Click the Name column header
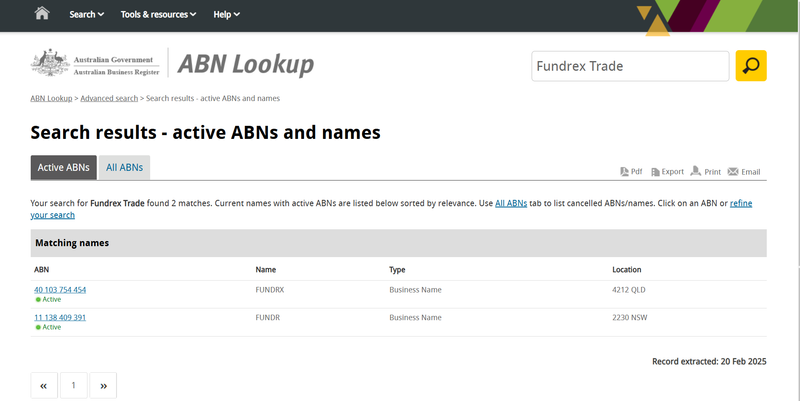The width and height of the screenshot is (800, 401). (x=266, y=269)
